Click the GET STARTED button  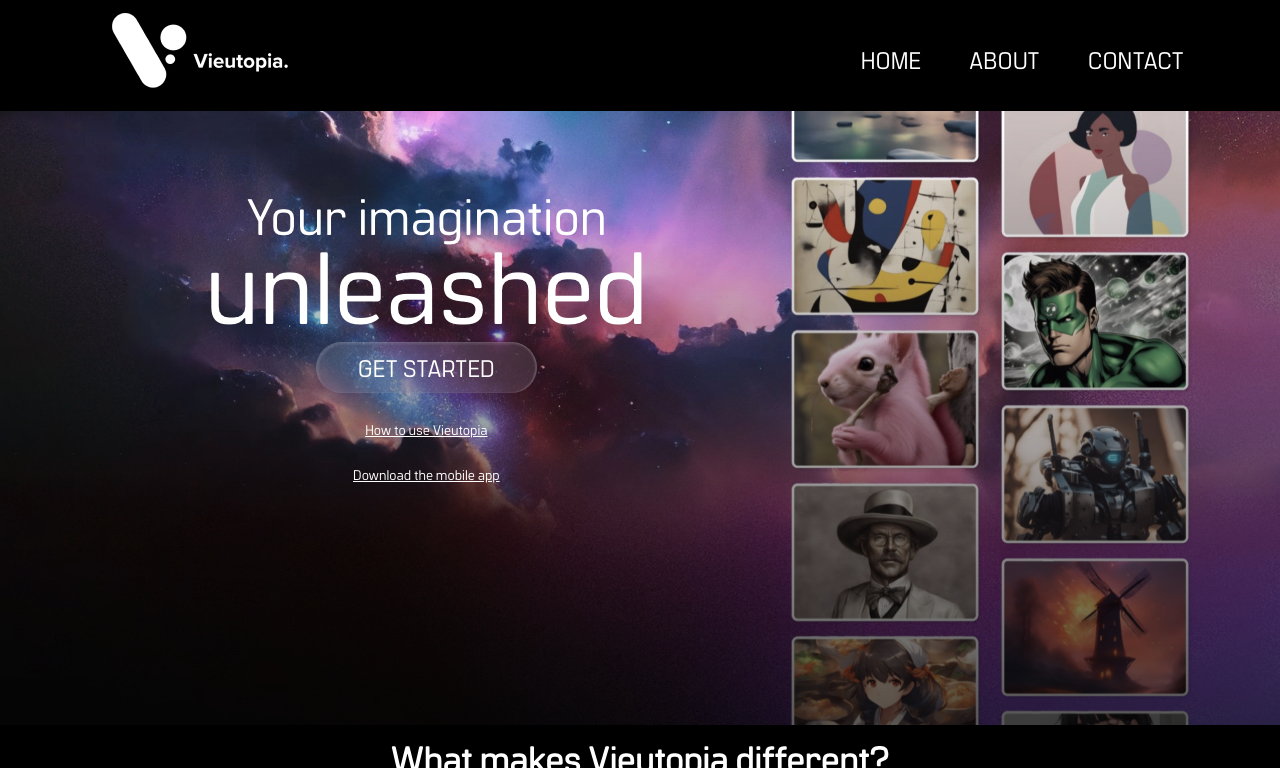(x=426, y=368)
